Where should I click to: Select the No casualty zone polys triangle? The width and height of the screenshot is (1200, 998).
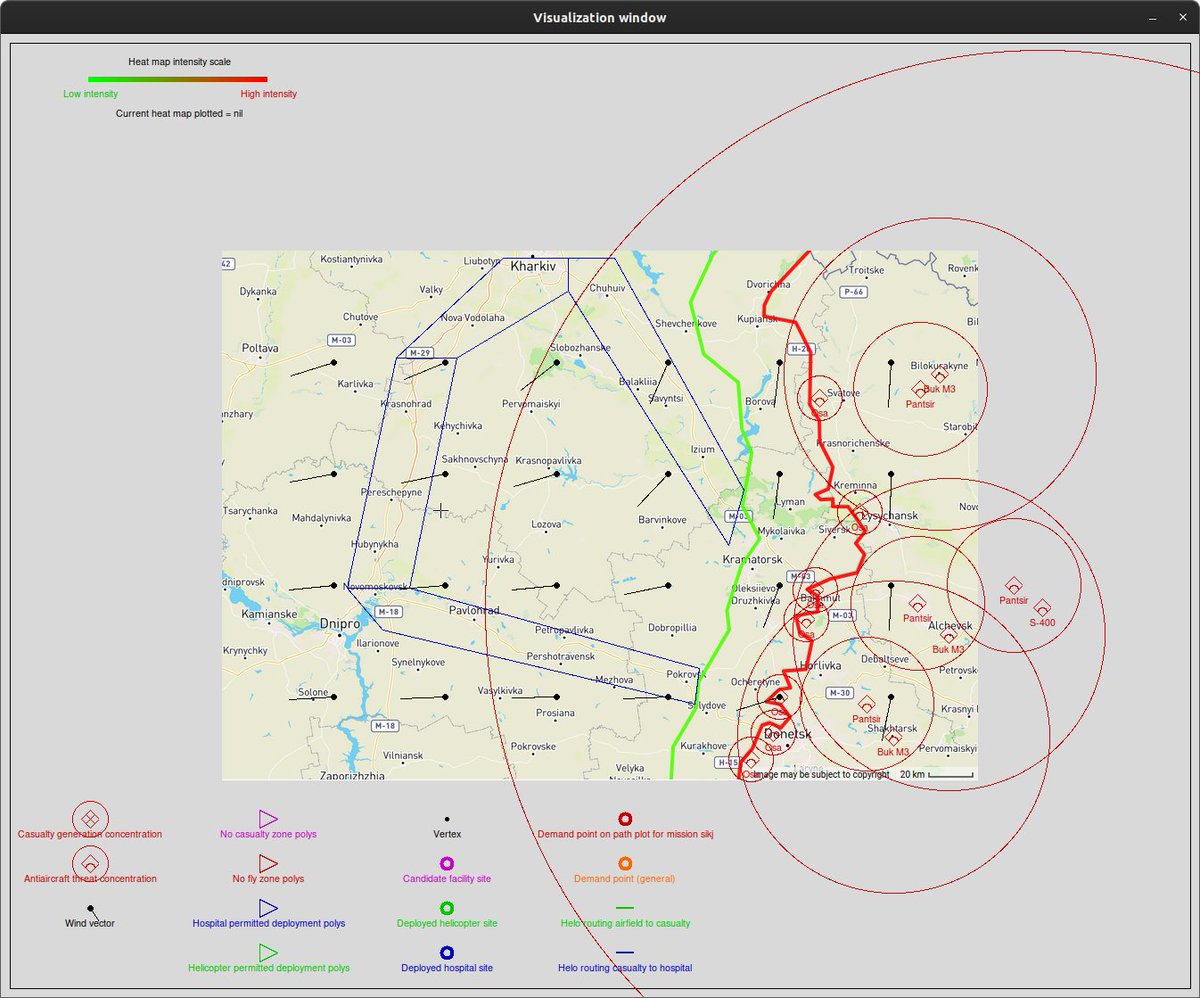pyautogui.click(x=268, y=819)
